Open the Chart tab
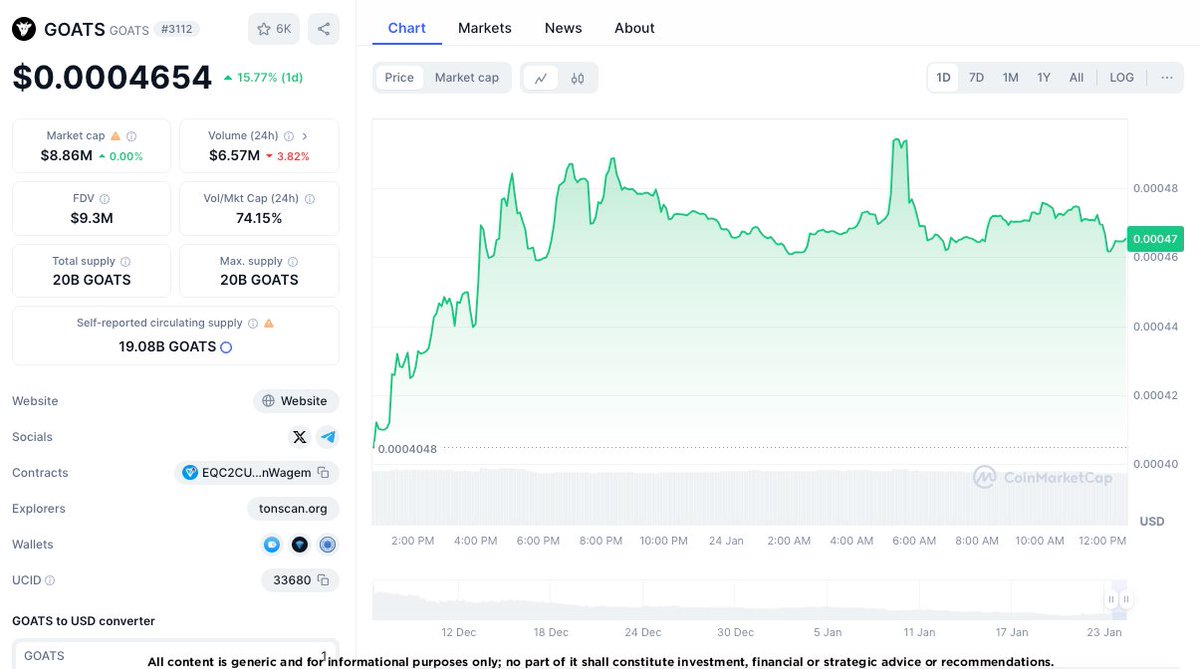 407,28
